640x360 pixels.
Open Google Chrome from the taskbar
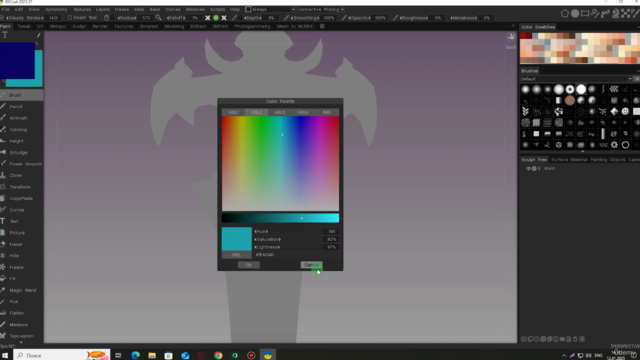[x=218, y=355]
